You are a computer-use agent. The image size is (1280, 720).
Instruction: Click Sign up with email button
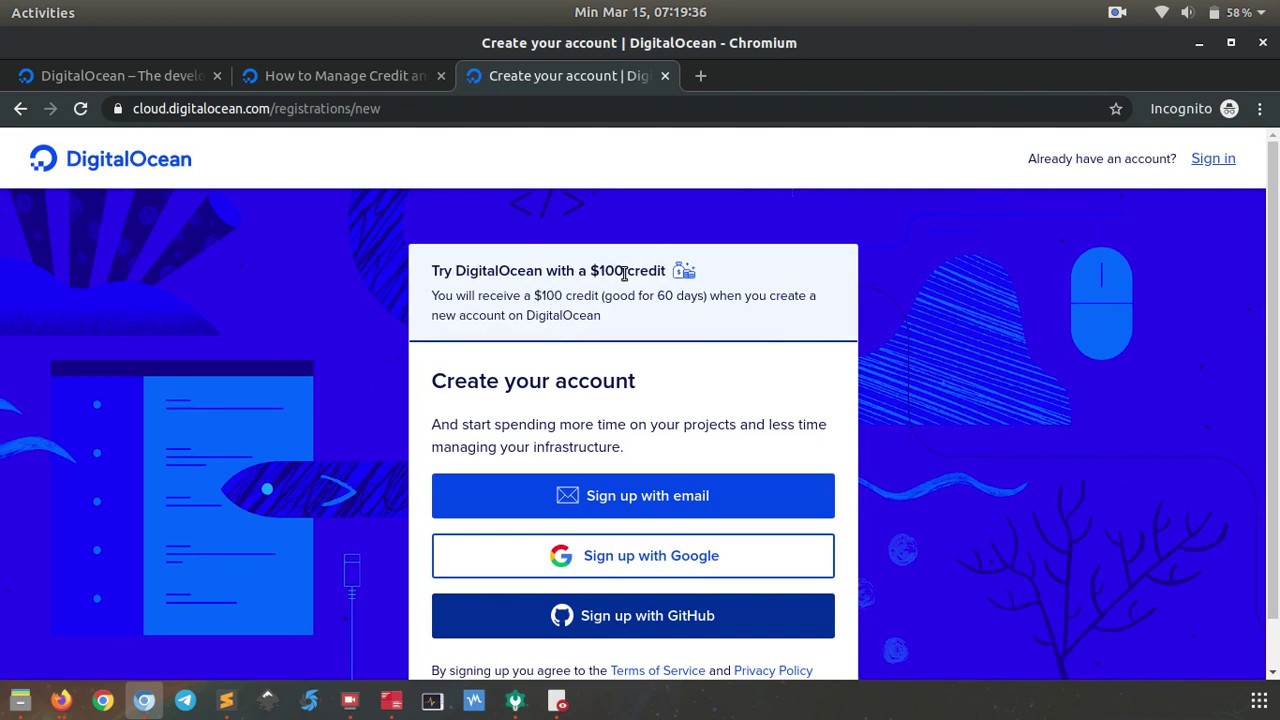pyautogui.click(x=633, y=496)
